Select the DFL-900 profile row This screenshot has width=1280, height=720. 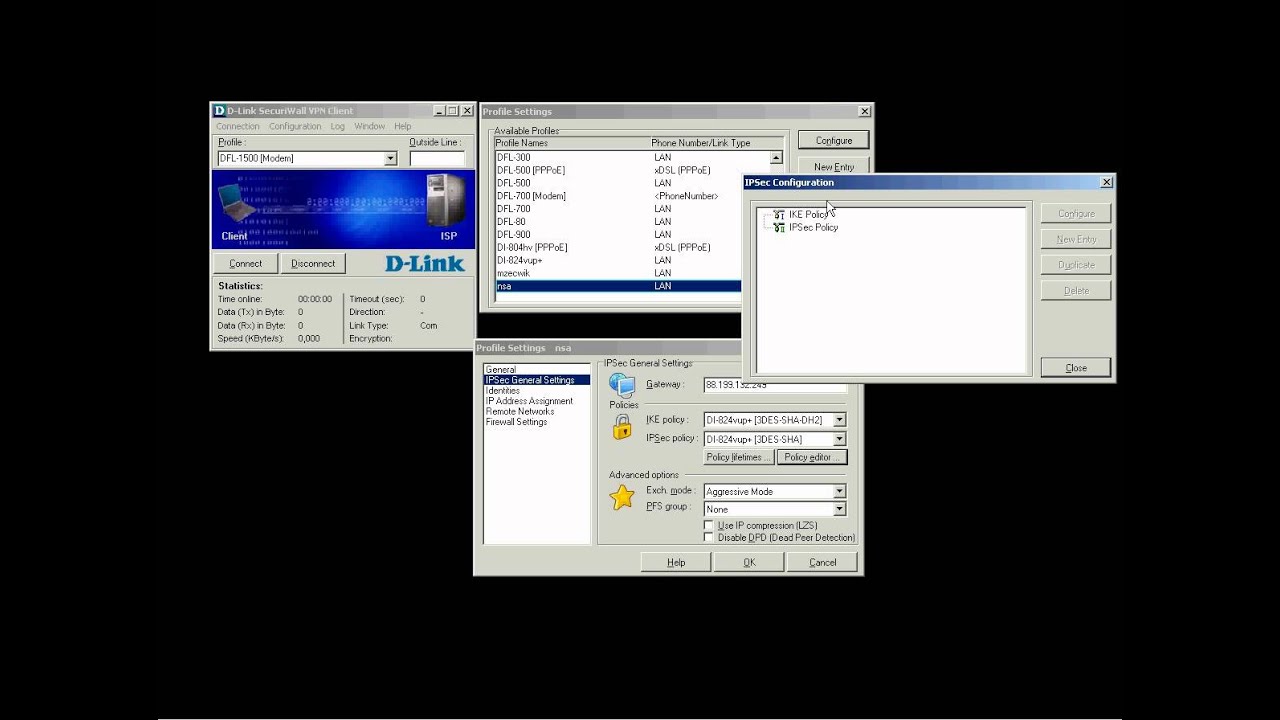coord(619,235)
